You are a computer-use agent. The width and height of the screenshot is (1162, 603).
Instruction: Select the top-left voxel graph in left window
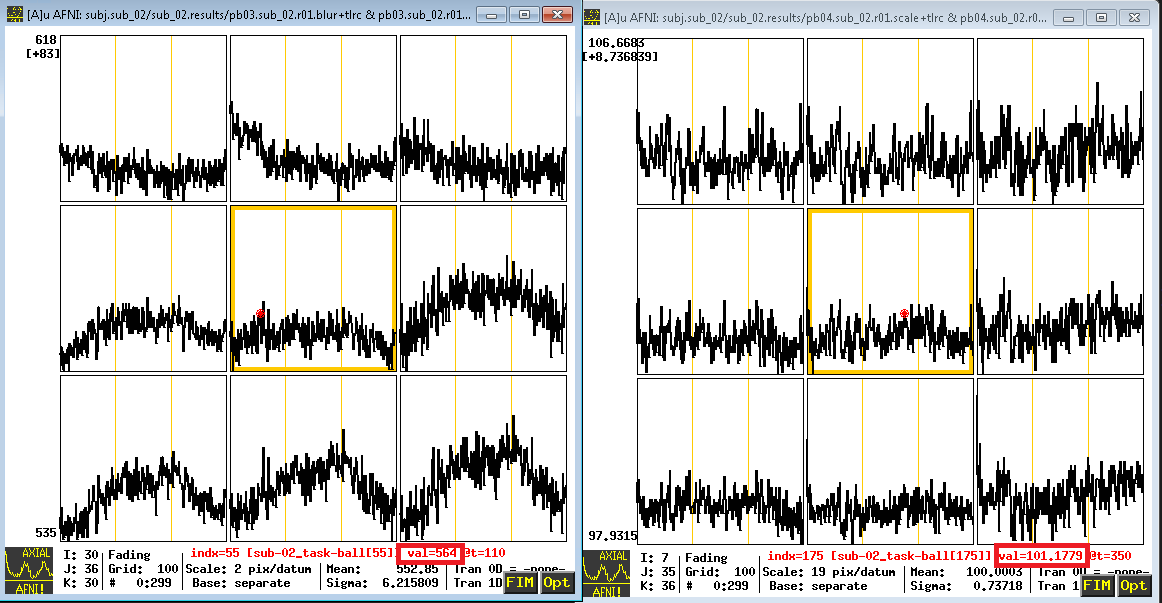pos(143,119)
